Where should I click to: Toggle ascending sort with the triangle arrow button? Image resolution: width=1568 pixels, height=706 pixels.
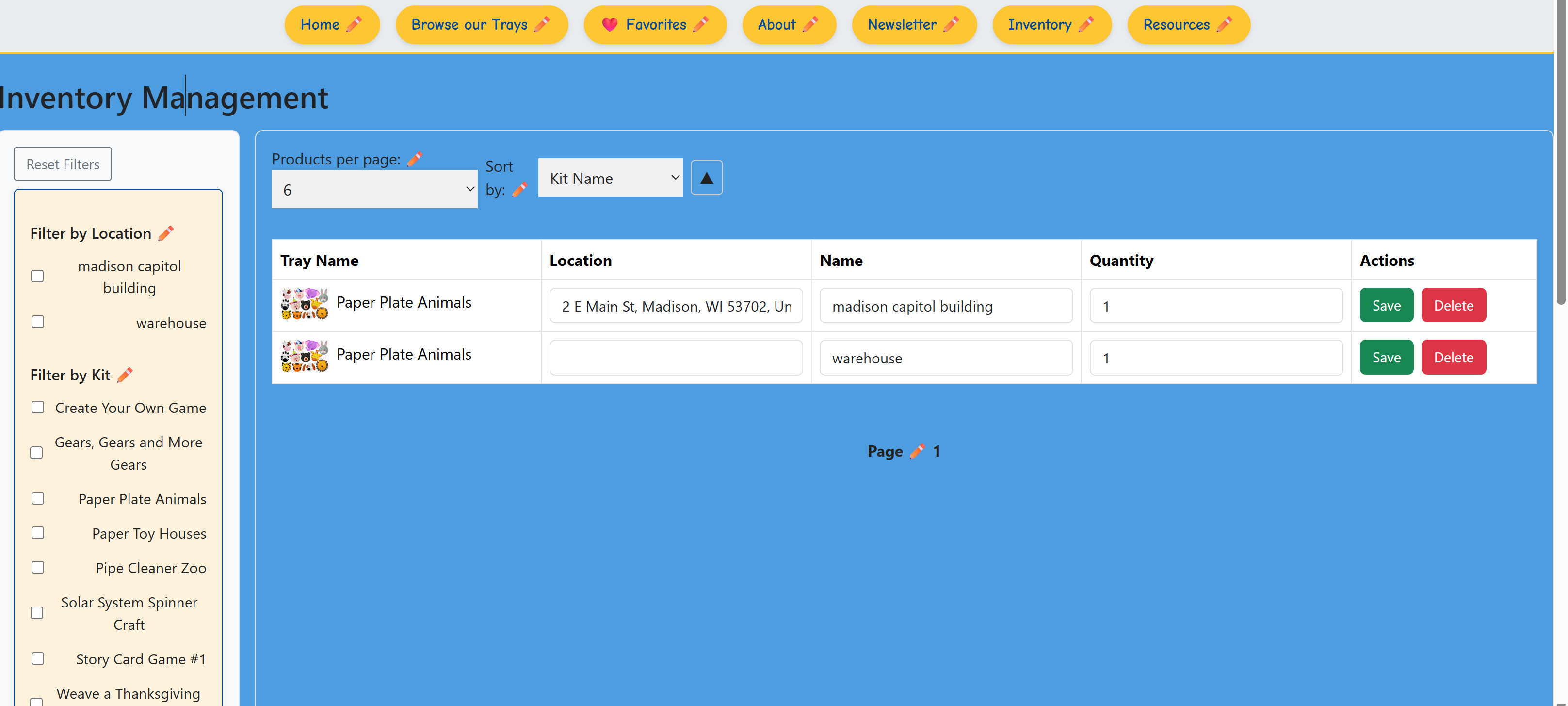(706, 178)
